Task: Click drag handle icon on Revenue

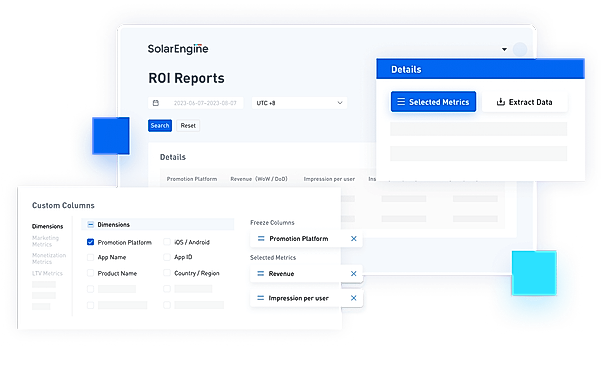Action: coord(261,273)
